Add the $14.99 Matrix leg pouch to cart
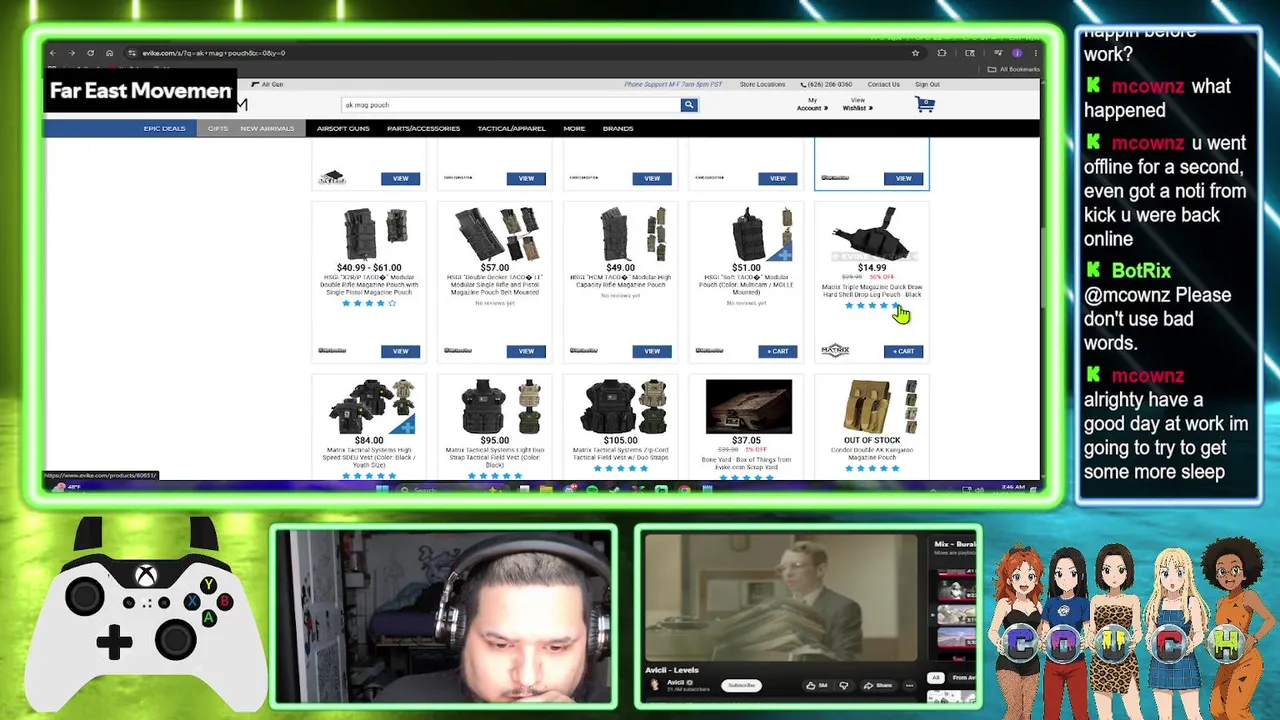The image size is (1280, 720). click(x=904, y=351)
